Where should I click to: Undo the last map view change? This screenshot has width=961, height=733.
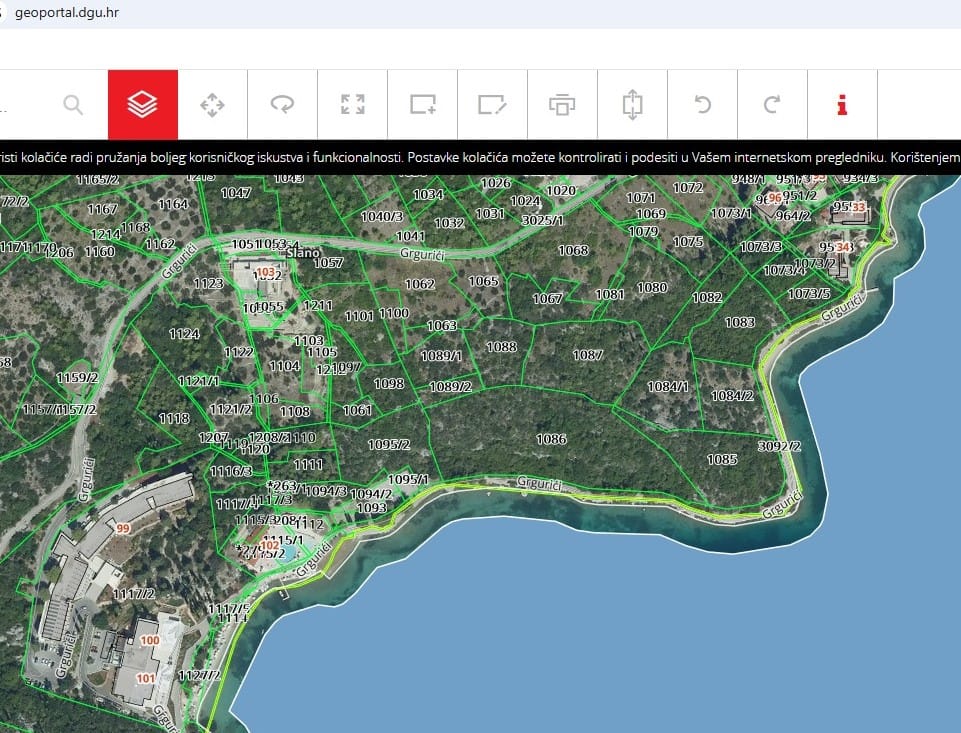point(702,104)
